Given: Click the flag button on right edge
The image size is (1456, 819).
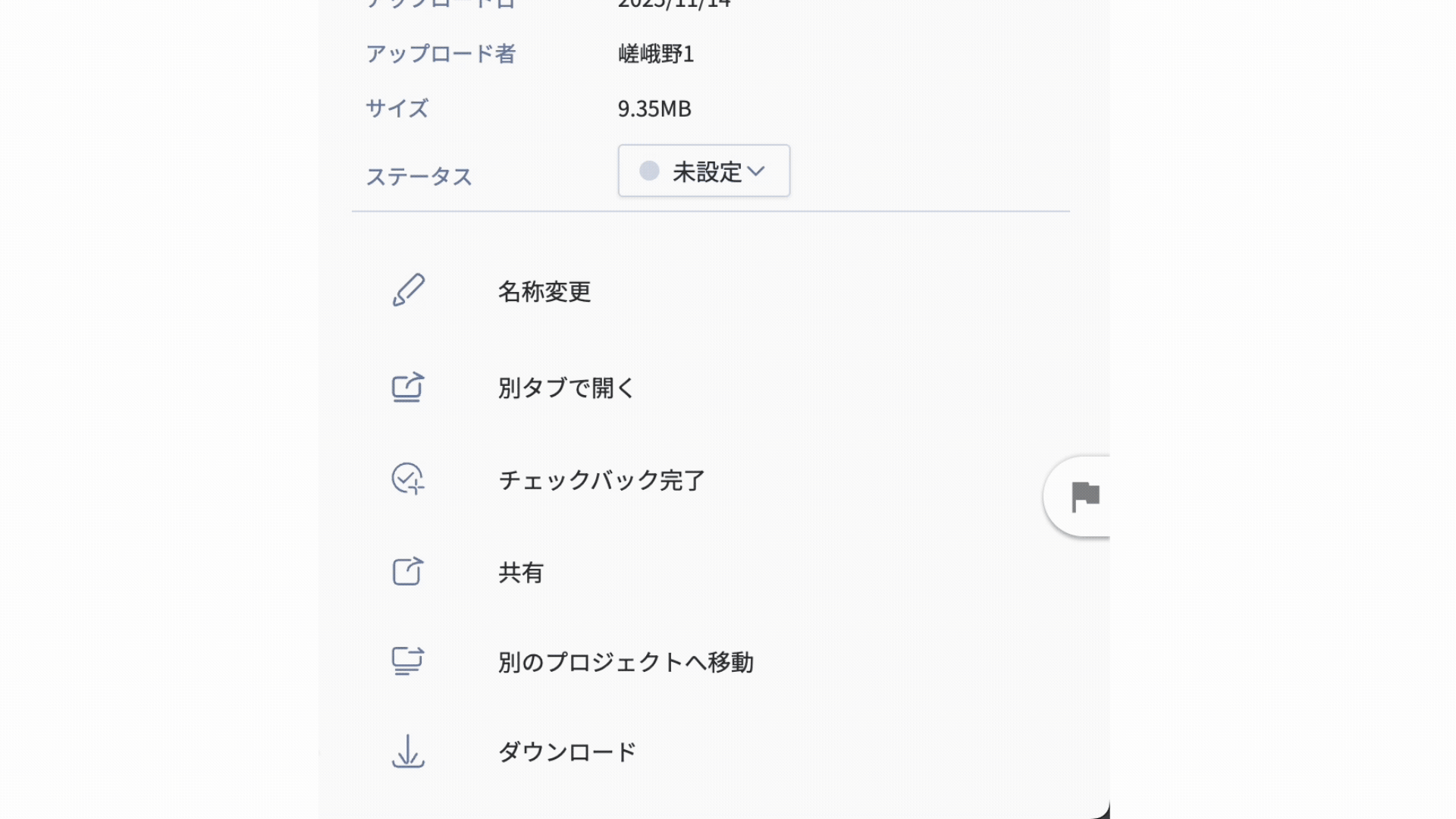Looking at the screenshot, I should point(1084,497).
